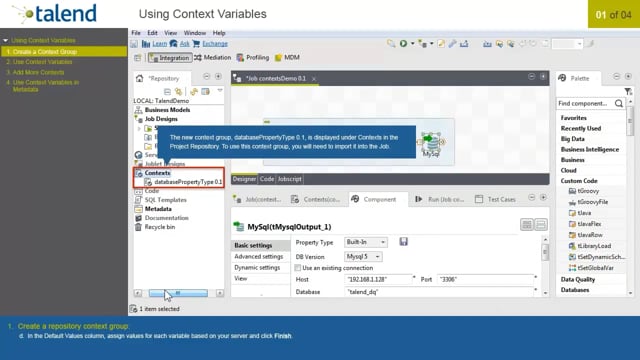Switch to the Run Job tab

(440, 199)
